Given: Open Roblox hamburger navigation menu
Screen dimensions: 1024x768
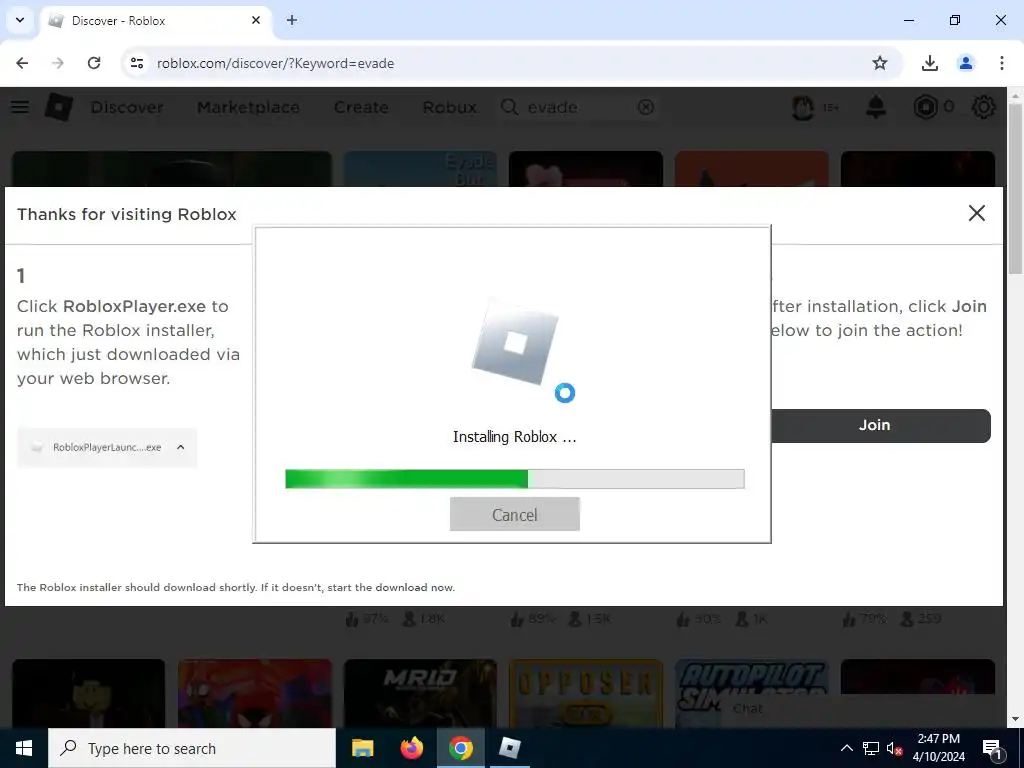Looking at the screenshot, I should pyautogui.click(x=20, y=107).
